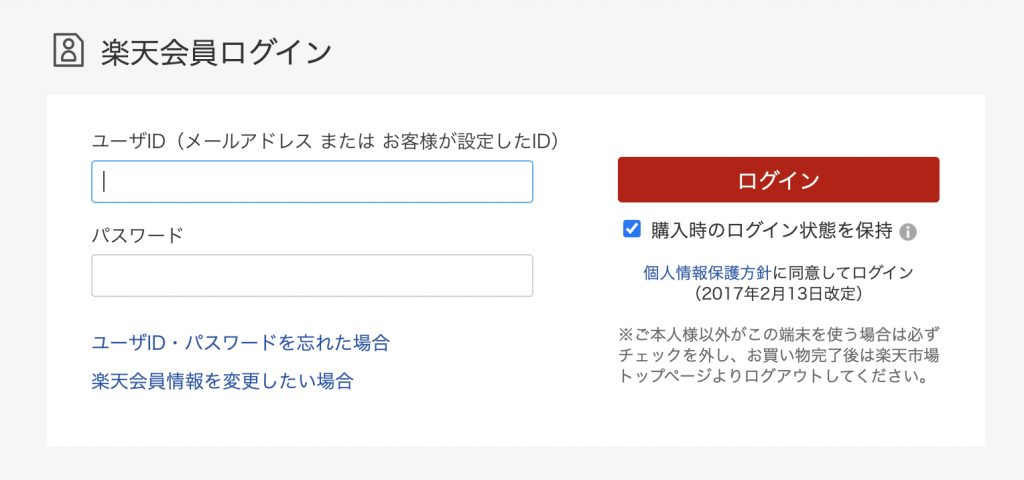Click the 楽天会員ログイン heading
Screen dimensions: 1024x480
pos(215,52)
